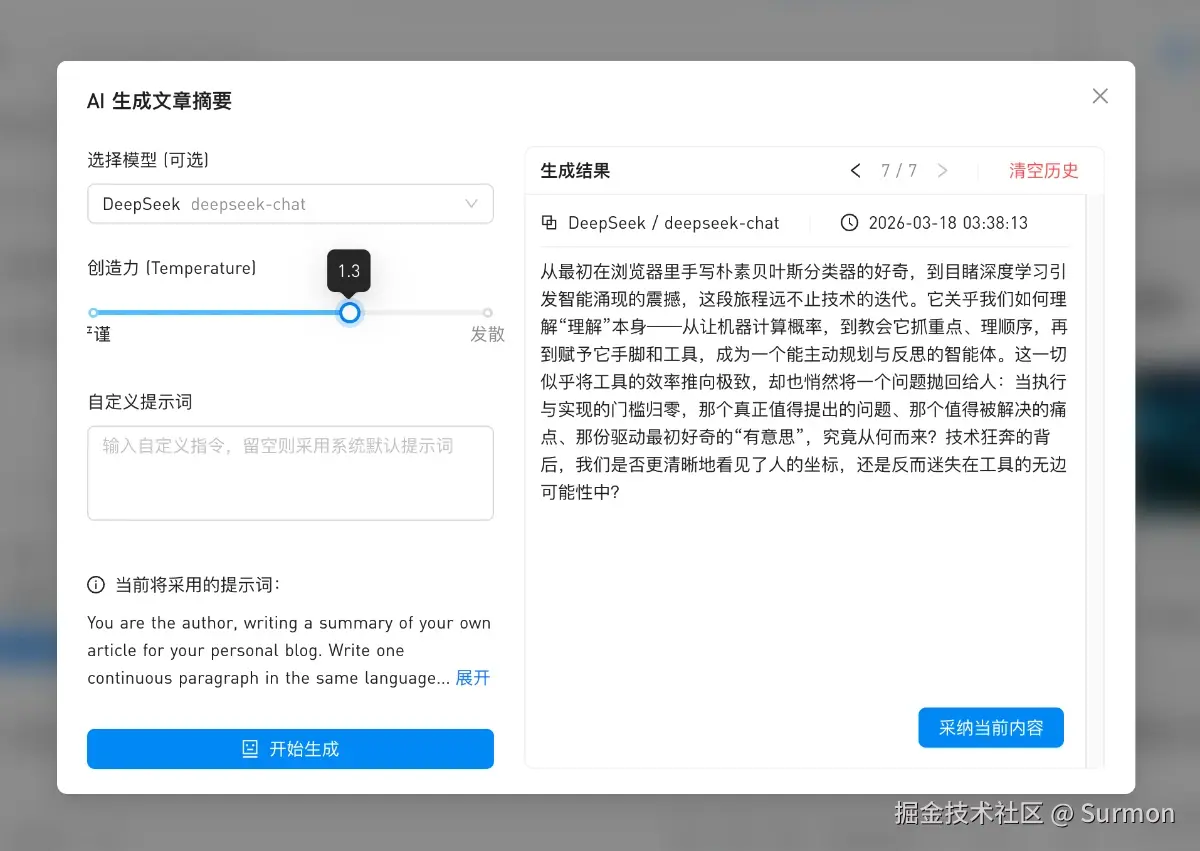
Task: Click the 发散 slider end label
Action: click(488, 335)
